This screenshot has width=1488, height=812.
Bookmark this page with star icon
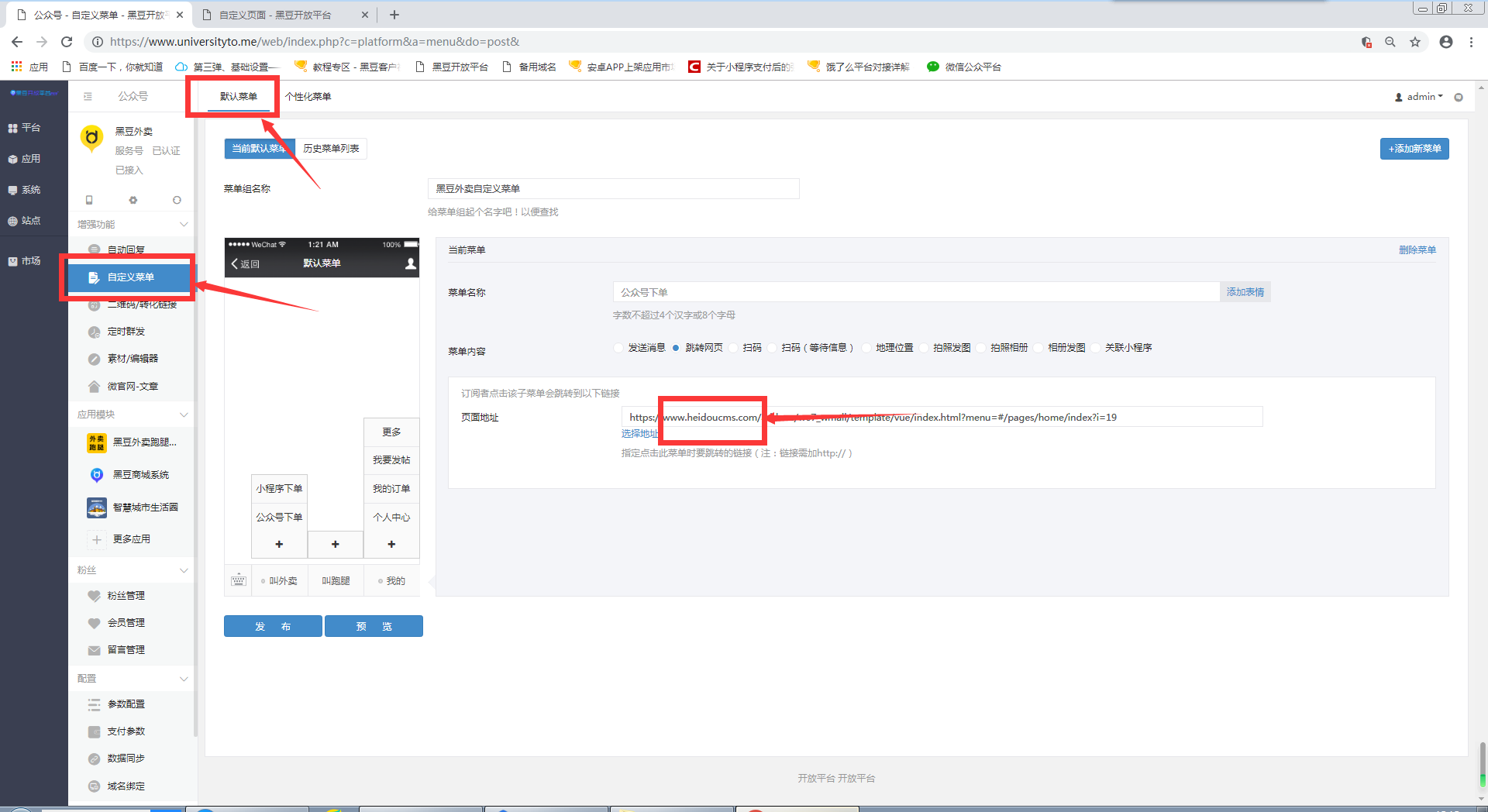(1415, 42)
